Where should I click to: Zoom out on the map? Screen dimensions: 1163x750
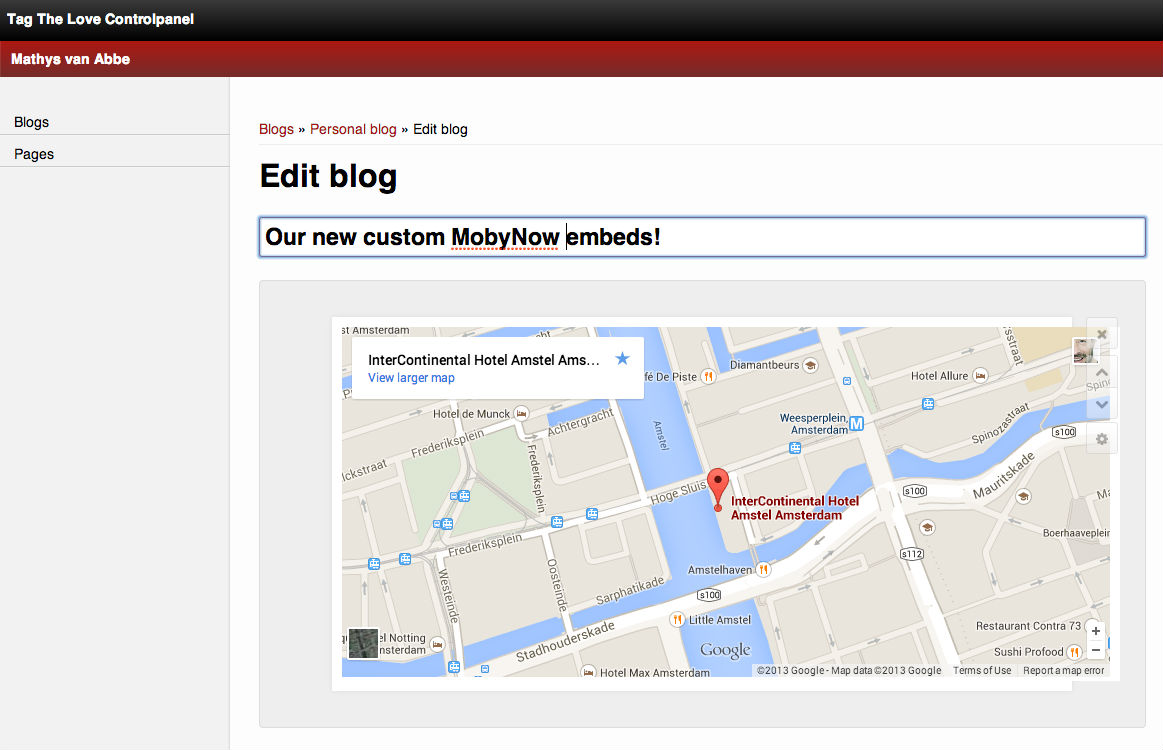[x=1095, y=651]
